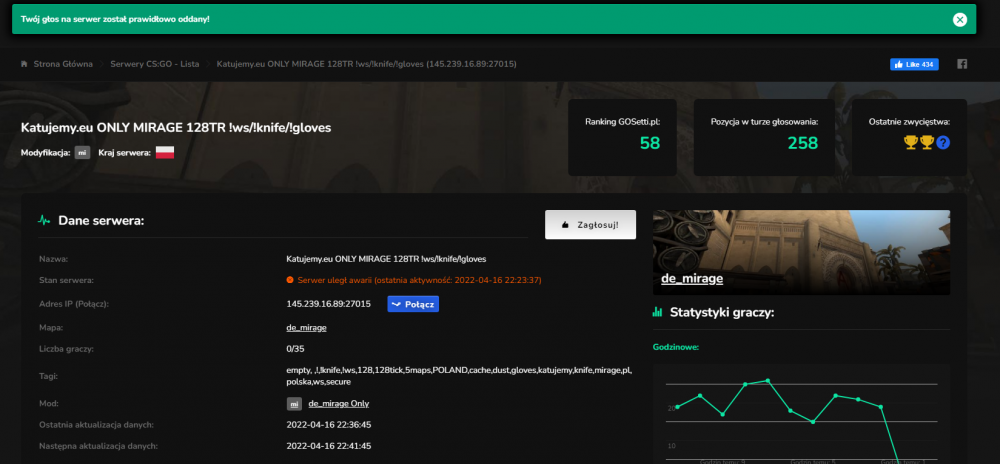The image size is (1000, 464).
Task: Click the mi modification badge near the title
Action: [82, 153]
